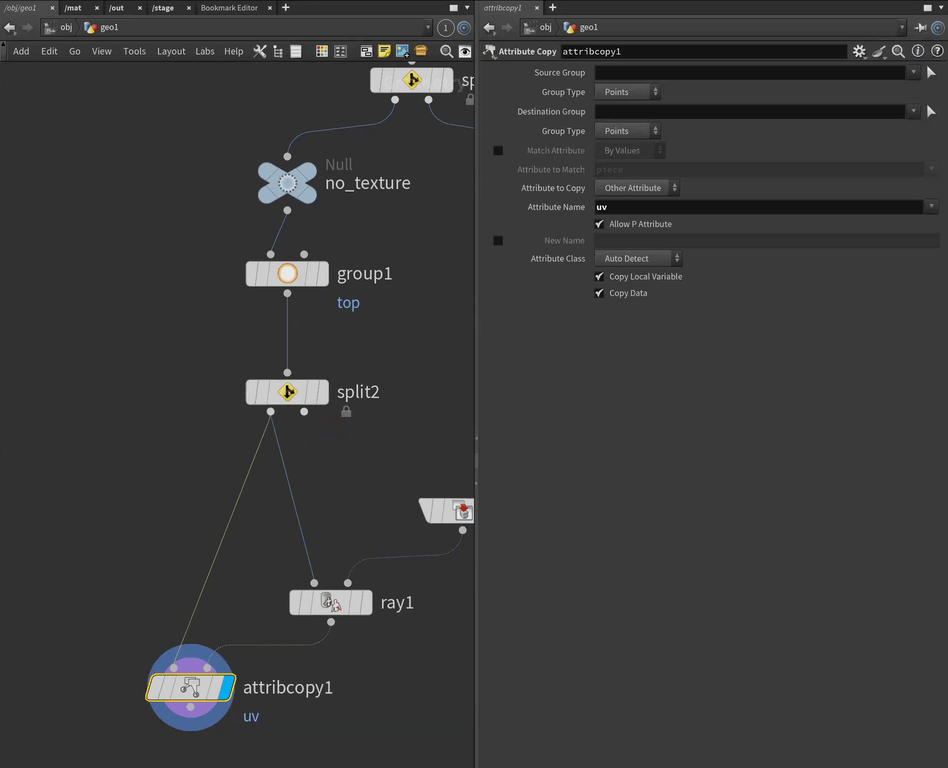Toggle the Copy Local Variable checkbox
This screenshot has width=948, height=768.
[599, 277]
